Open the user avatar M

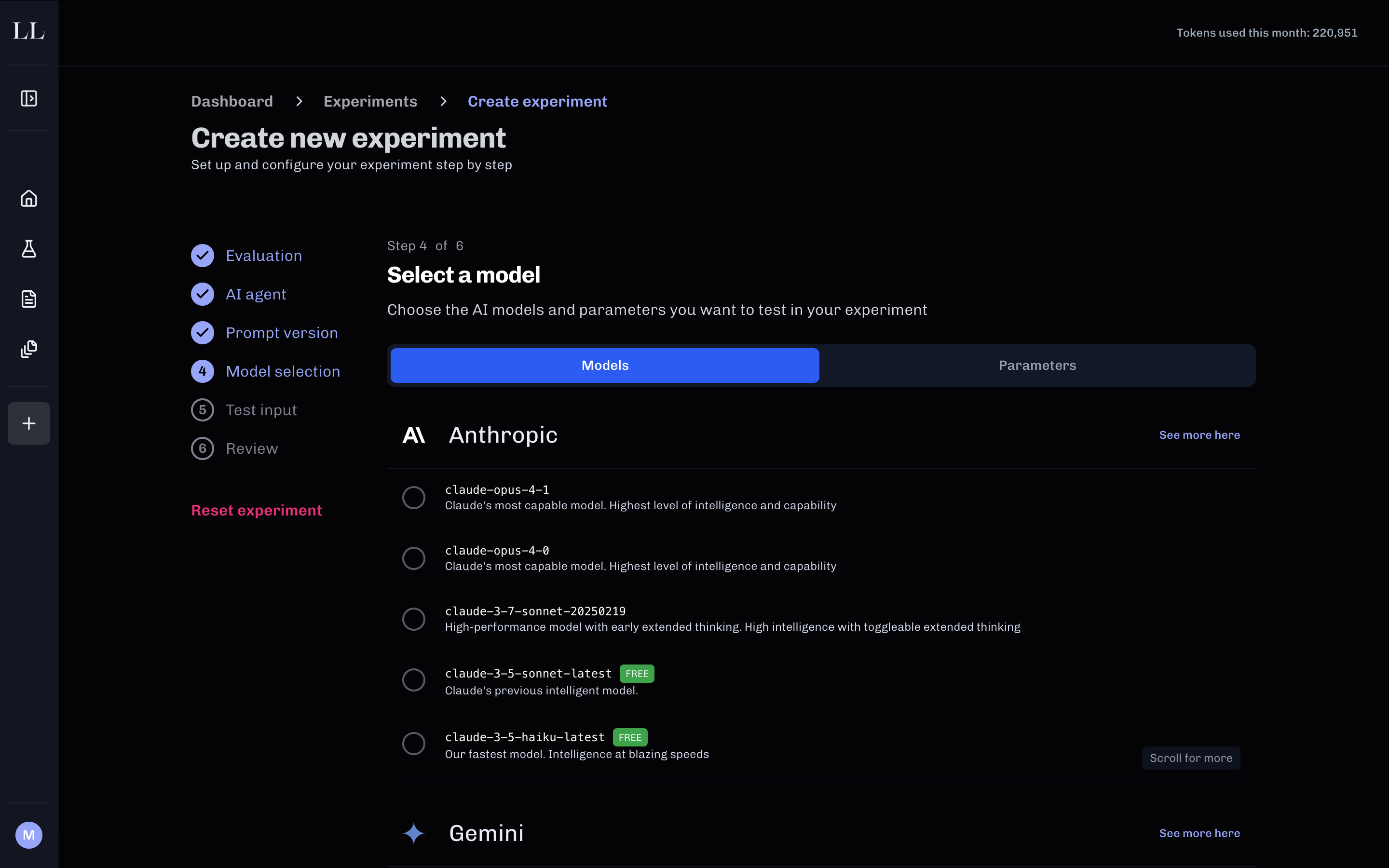point(29,835)
